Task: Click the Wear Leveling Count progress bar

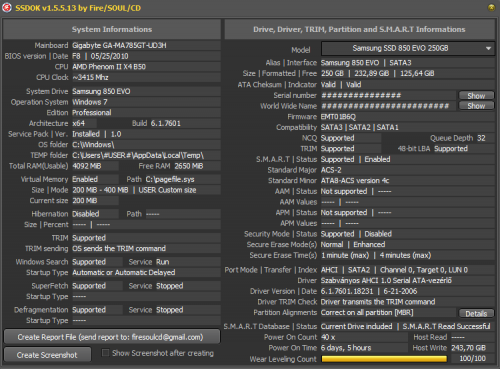Action: pos(384,359)
